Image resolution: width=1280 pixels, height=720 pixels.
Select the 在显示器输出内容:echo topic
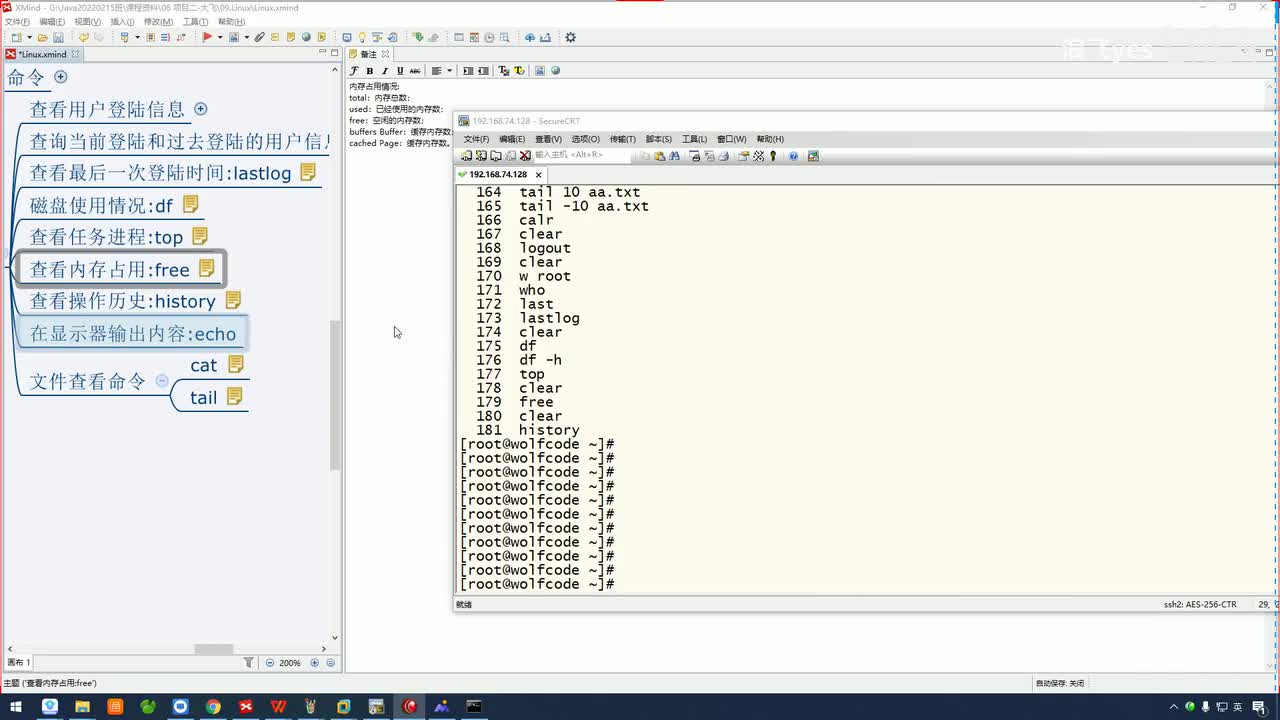click(133, 334)
